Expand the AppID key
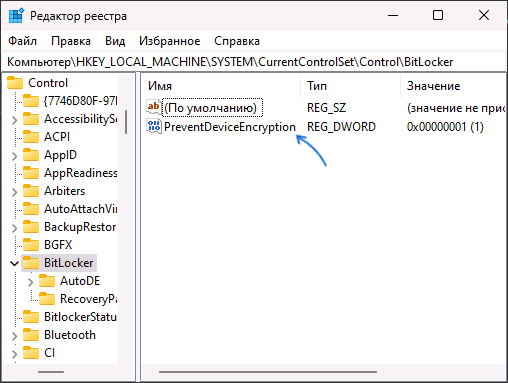Viewport: 508px width, 383px height. pyautogui.click(x=14, y=156)
